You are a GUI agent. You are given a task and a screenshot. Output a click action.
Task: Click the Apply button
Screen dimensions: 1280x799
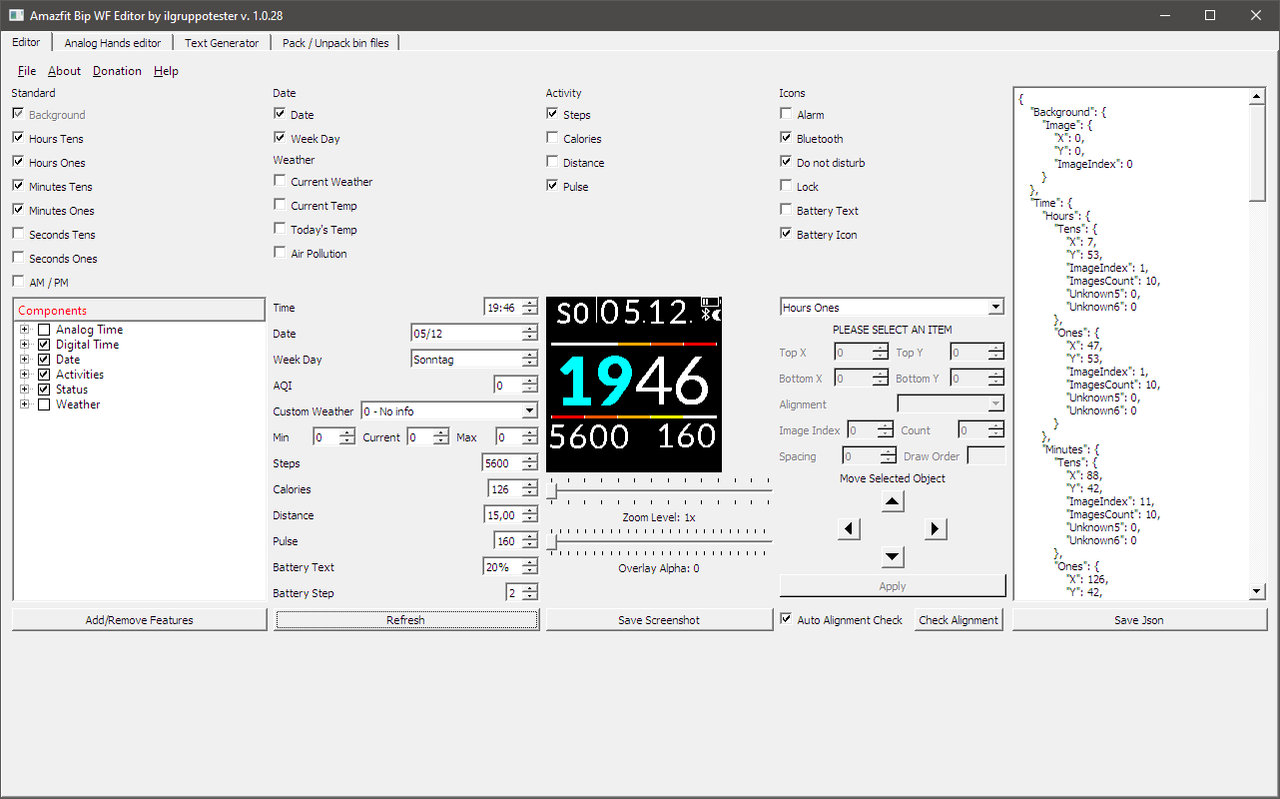(x=892, y=586)
